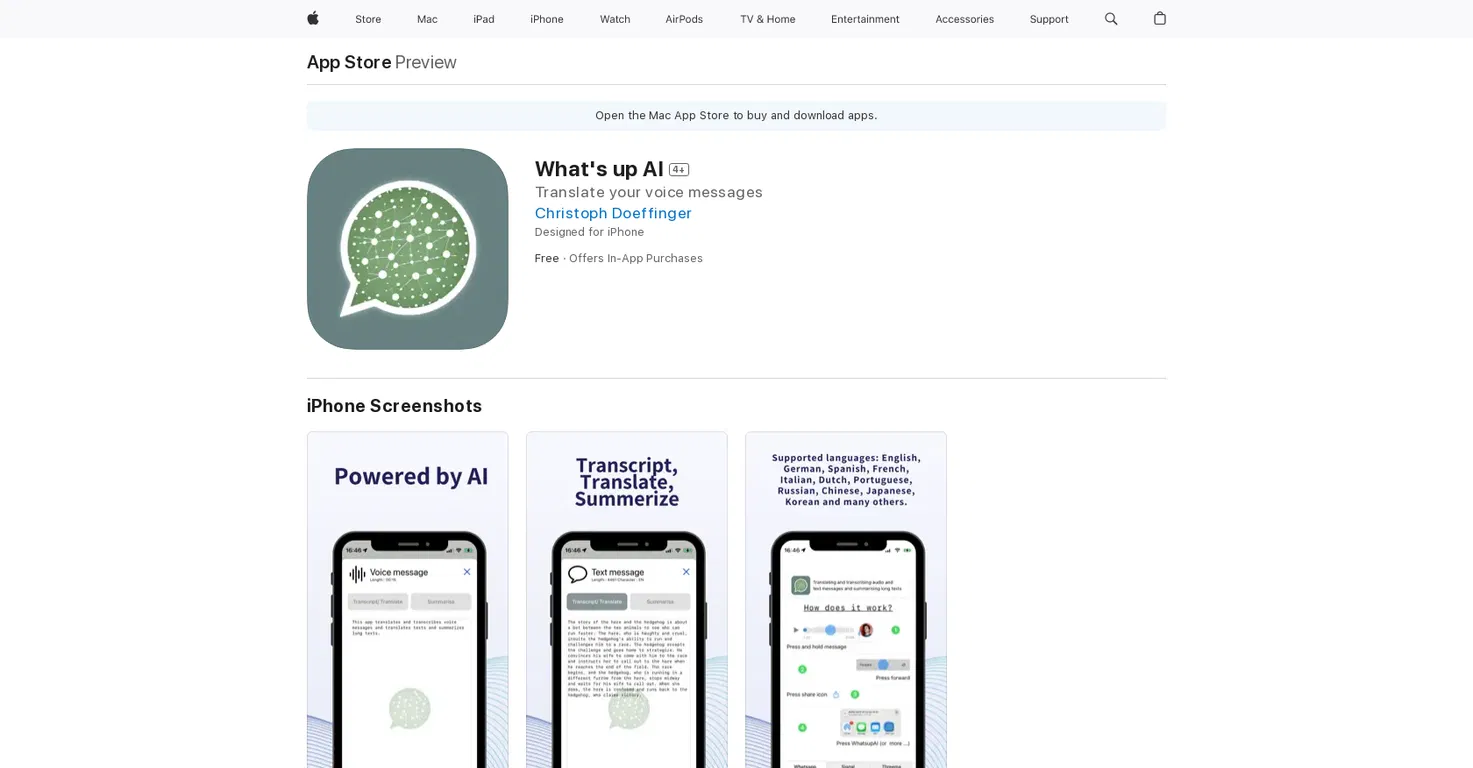Click the waveform Voice message icon

pos(357,574)
